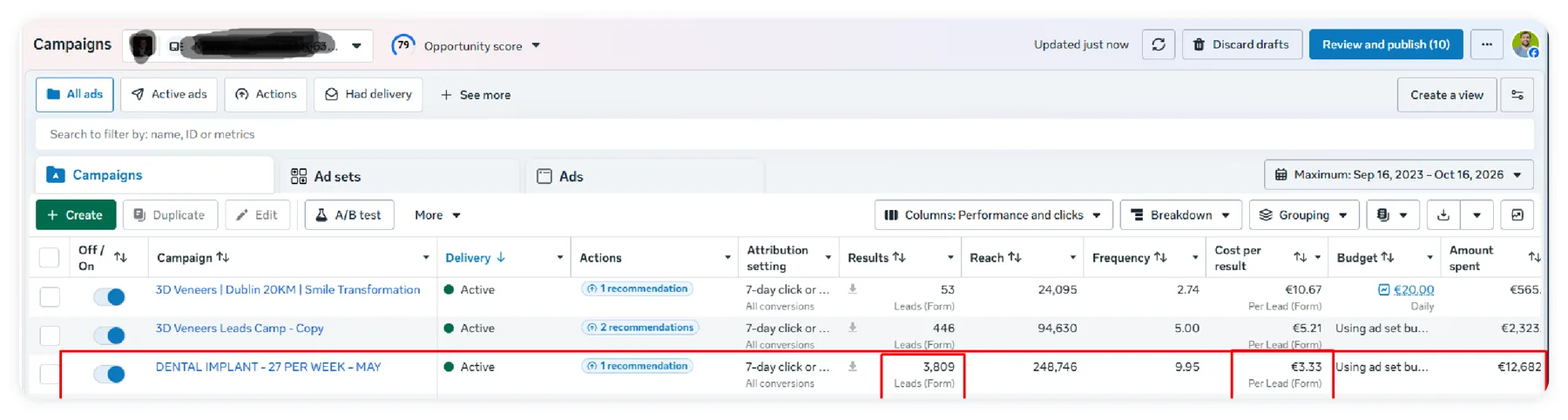Check the DENTAL IMPLANT row checkbox
This screenshot has height=420, width=1568.
50,374
